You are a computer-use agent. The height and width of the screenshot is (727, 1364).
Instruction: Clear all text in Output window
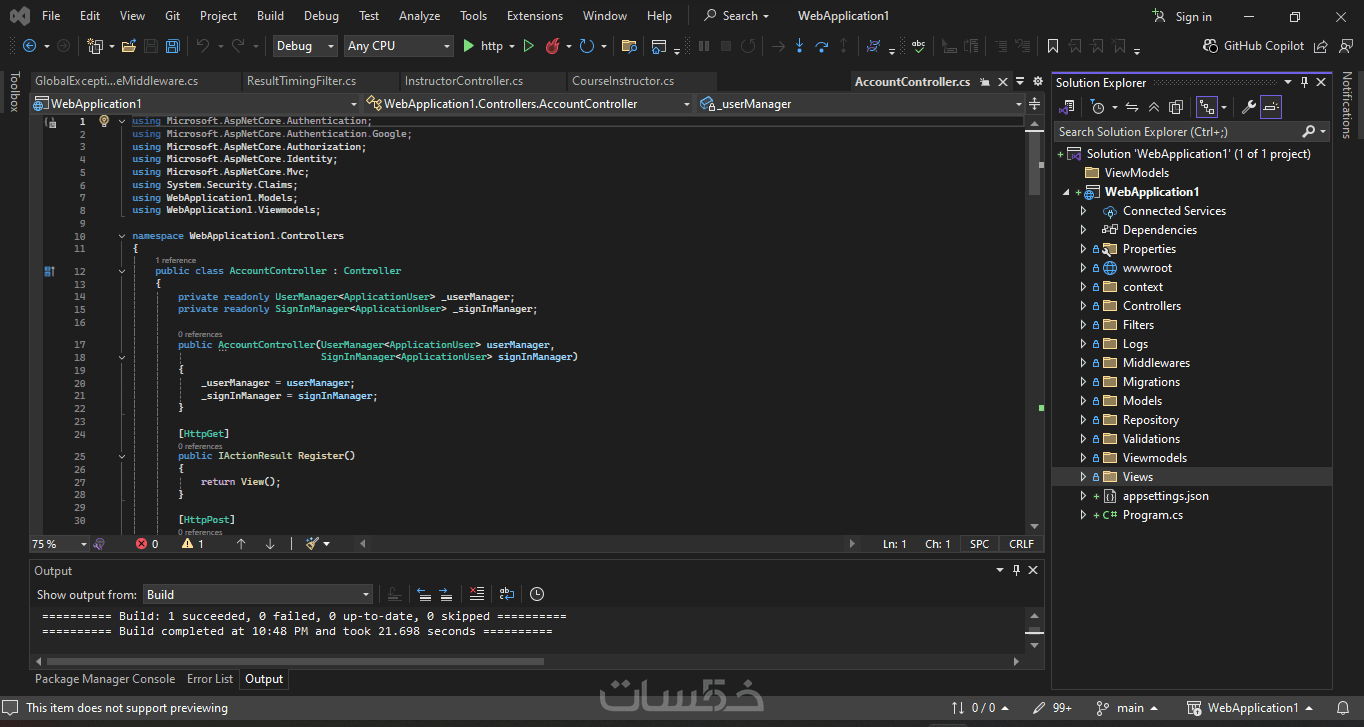pos(477,594)
